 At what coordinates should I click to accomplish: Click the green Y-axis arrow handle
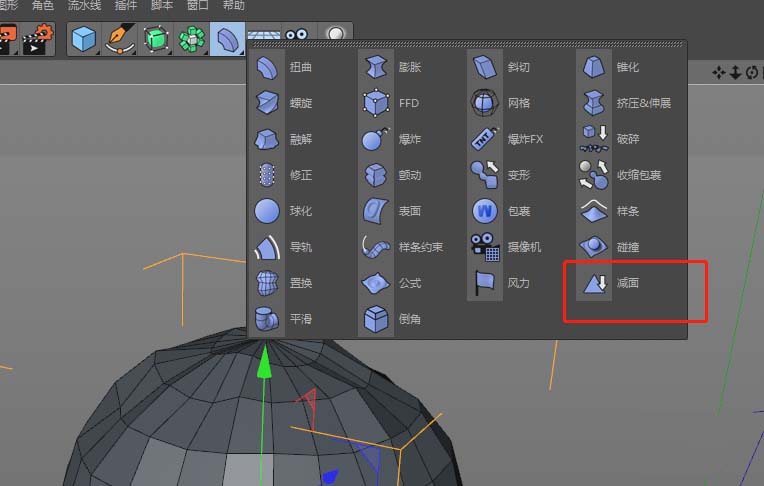pyautogui.click(x=265, y=363)
